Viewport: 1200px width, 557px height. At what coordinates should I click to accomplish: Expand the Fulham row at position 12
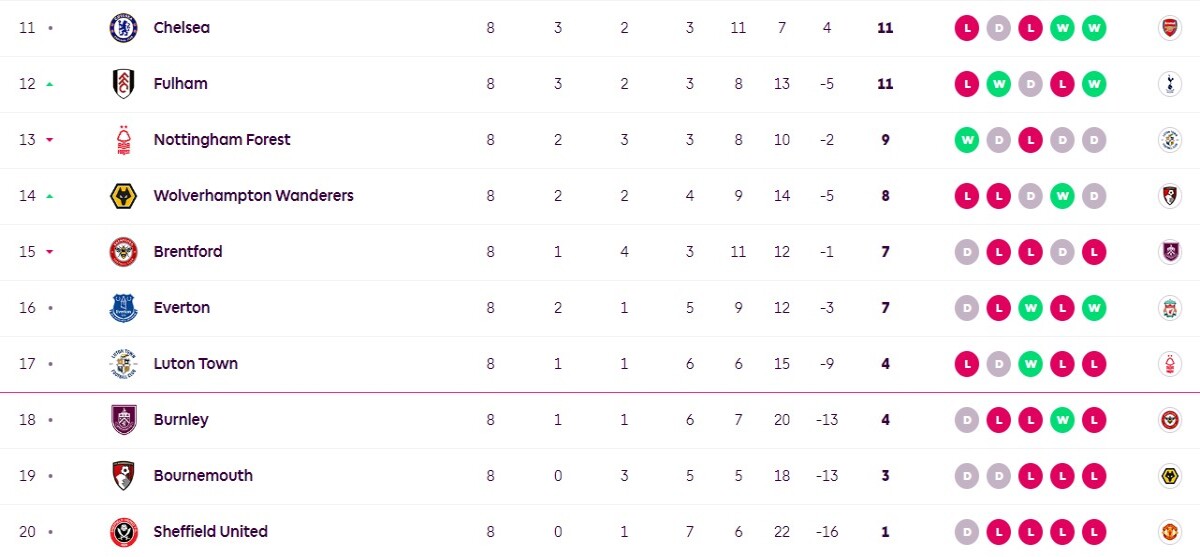(x=600, y=84)
